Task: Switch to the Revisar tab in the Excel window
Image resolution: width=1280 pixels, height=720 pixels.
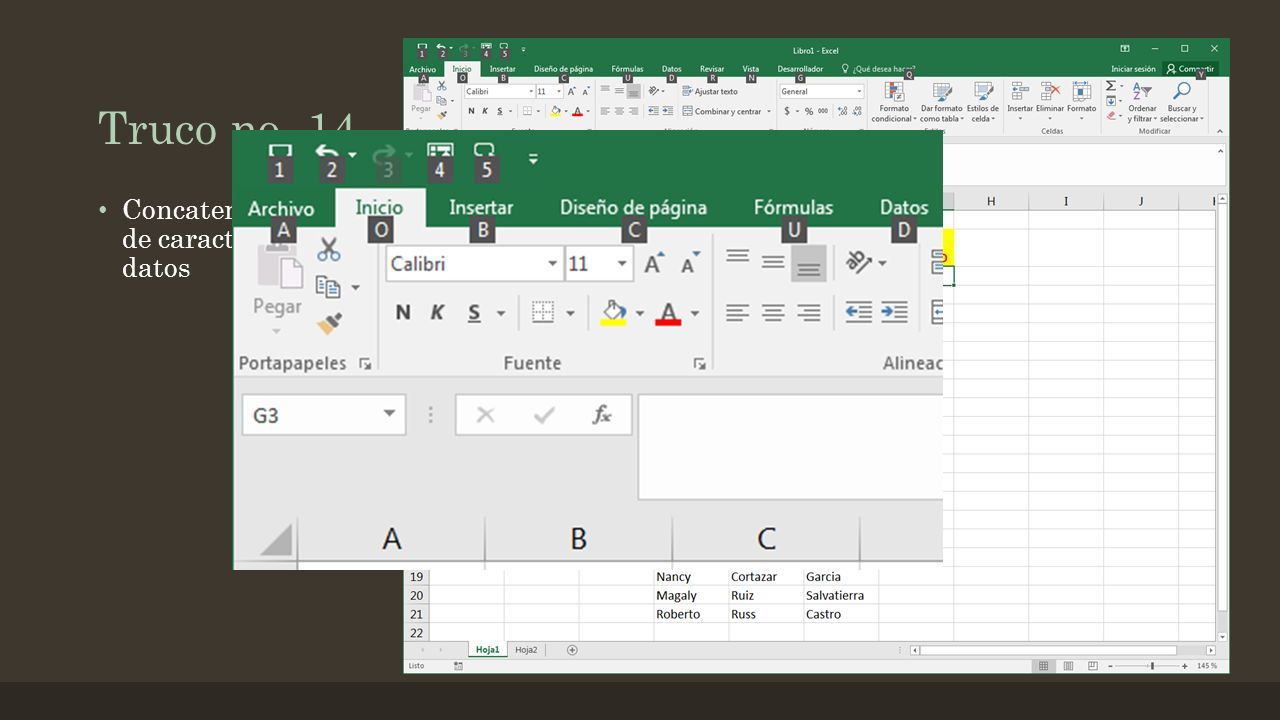Action: click(712, 69)
